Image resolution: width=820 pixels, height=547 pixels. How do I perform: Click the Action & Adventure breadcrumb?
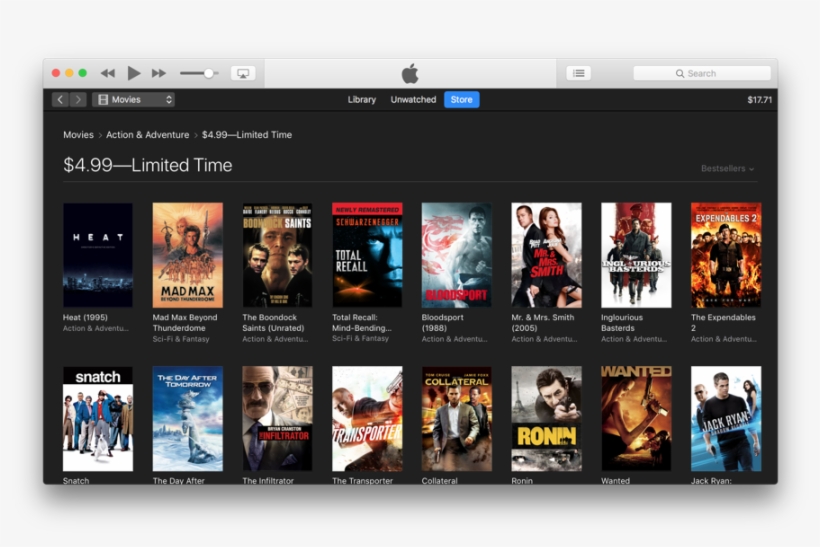click(x=147, y=134)
